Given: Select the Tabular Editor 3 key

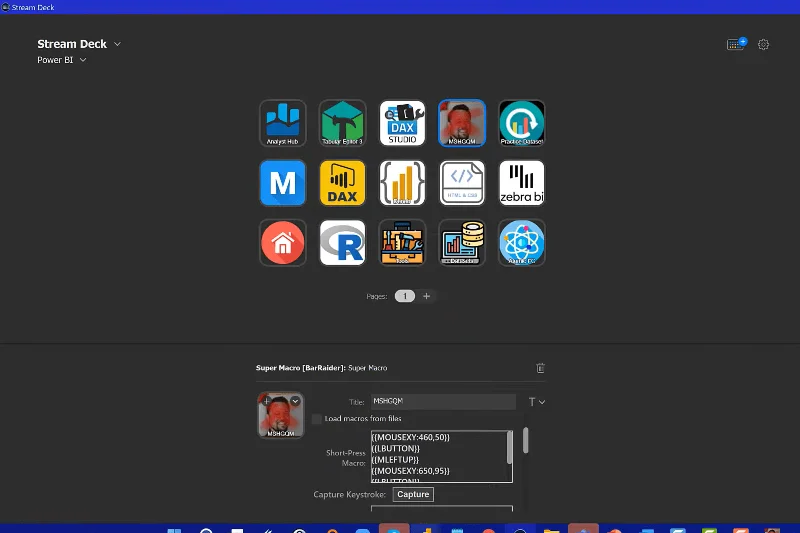Looking at the screenshot, I should [342, 123].
